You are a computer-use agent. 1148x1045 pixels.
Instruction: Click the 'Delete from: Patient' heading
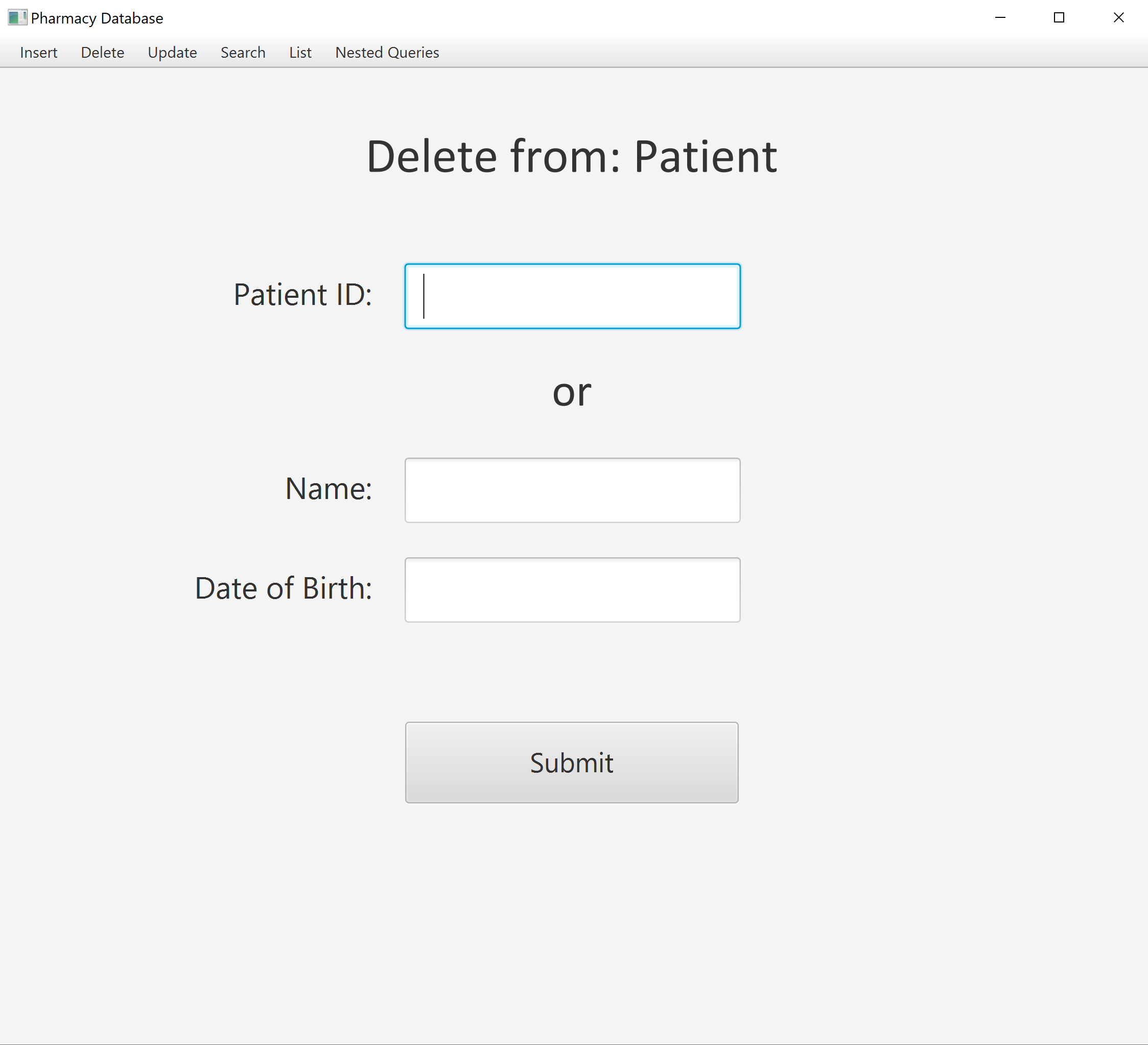(x=572, y=156)
